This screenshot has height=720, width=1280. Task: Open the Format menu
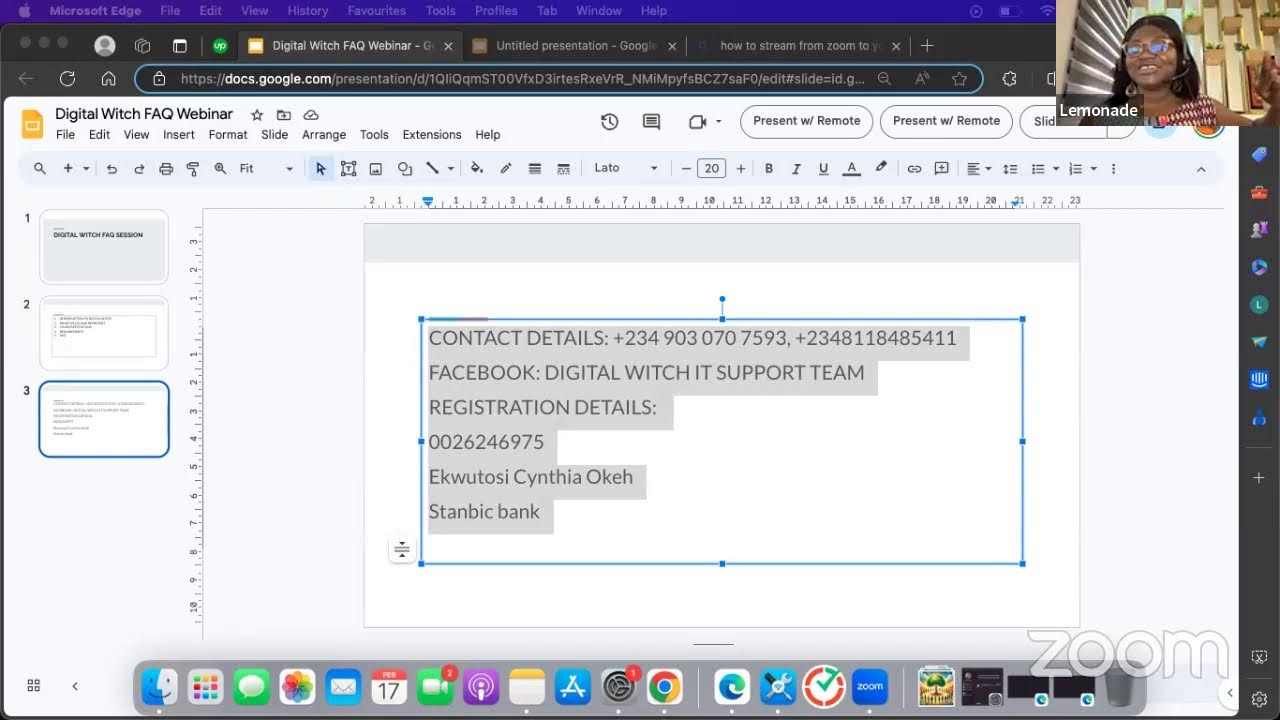(x=228, y=135)
